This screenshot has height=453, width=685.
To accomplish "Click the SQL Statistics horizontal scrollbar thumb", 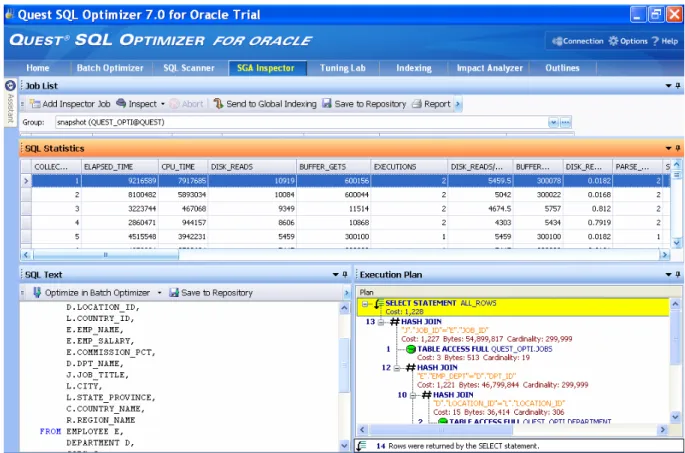I will point(105,255).
